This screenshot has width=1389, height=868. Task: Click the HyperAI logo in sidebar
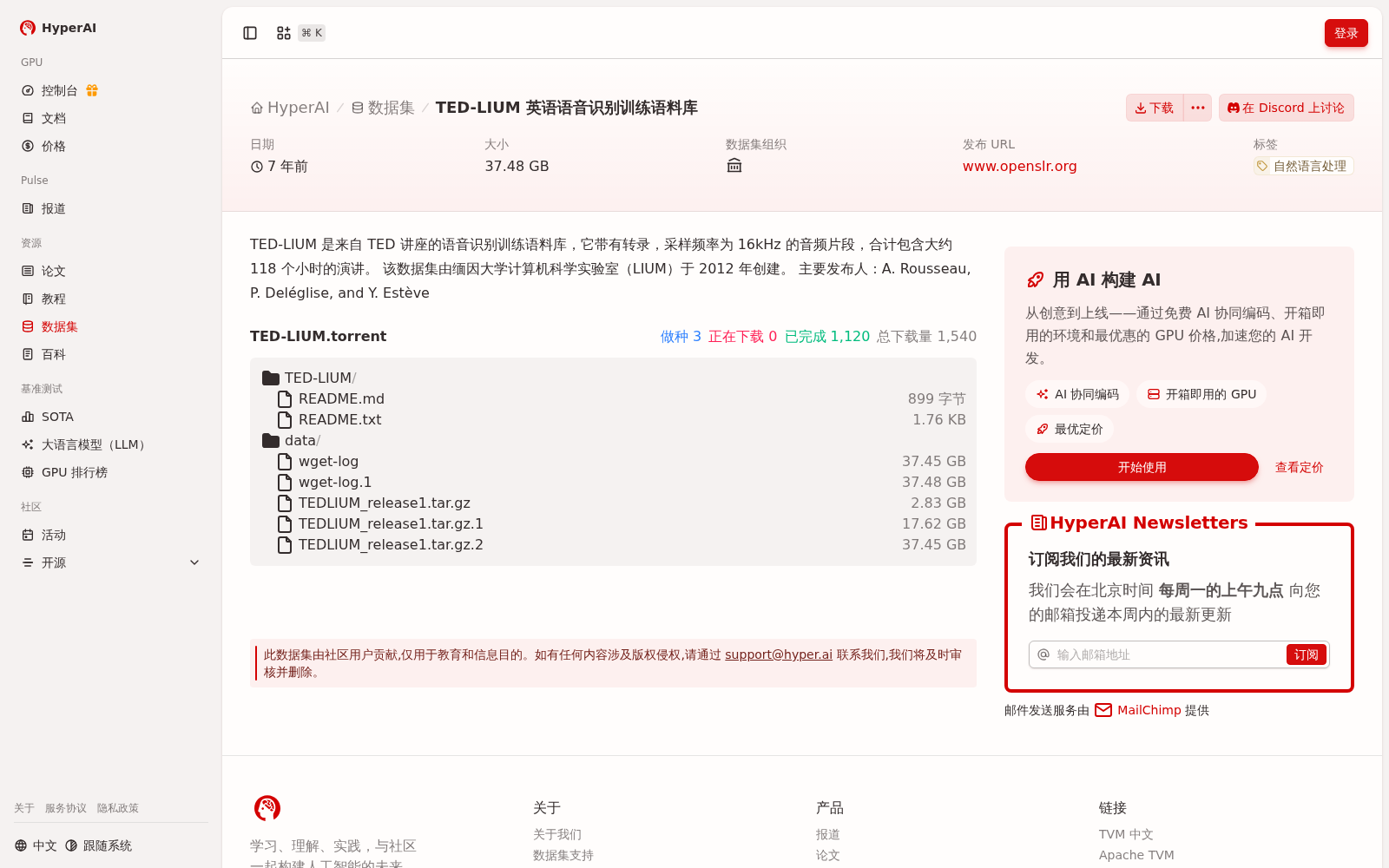click(58, 28)
